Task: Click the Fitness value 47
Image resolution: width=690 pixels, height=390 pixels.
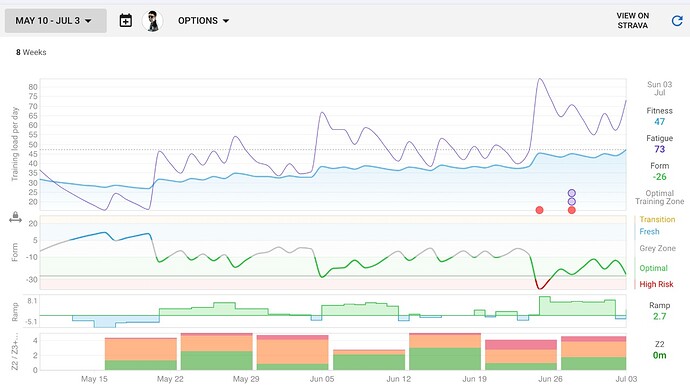Action: click(x=659, y=122)
